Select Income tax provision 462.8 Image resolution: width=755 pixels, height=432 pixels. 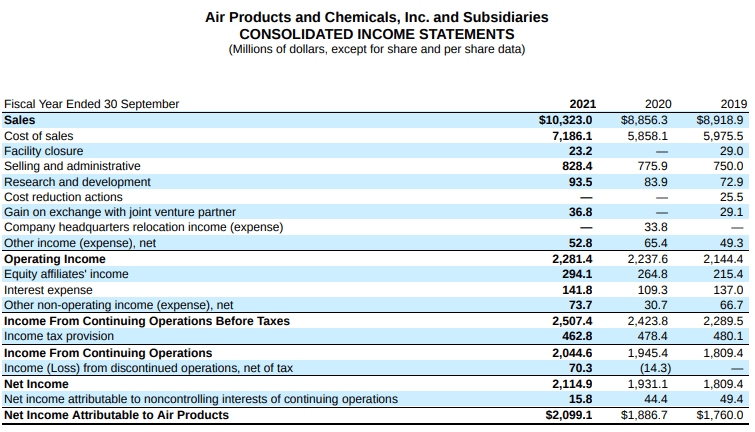tap(577, 336)
